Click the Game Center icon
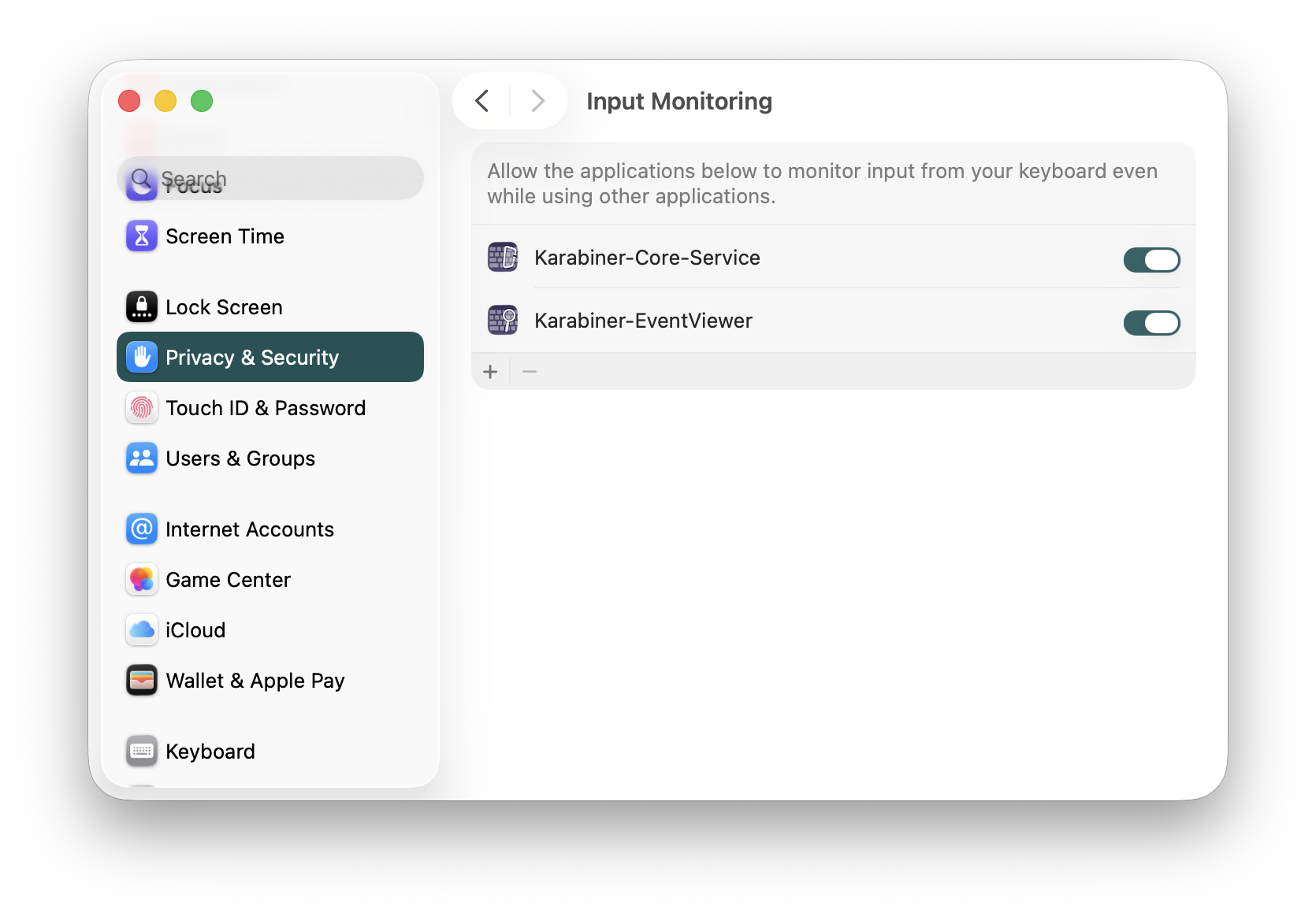This screenshot has width=1316, height=917. (141, 580)
